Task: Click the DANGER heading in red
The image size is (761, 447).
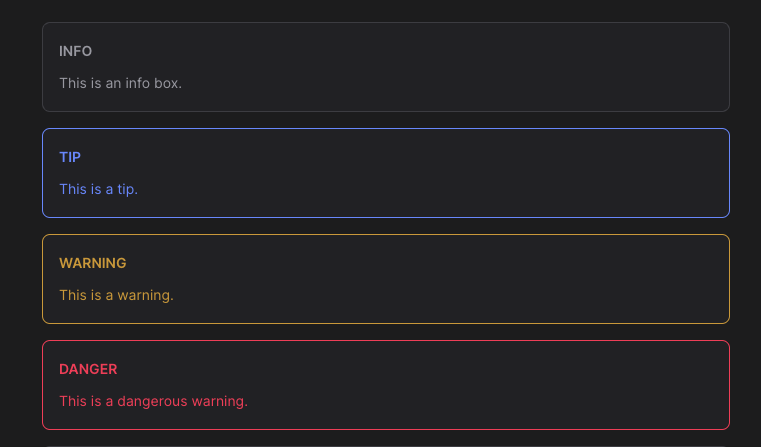Action: click(88, 369)
